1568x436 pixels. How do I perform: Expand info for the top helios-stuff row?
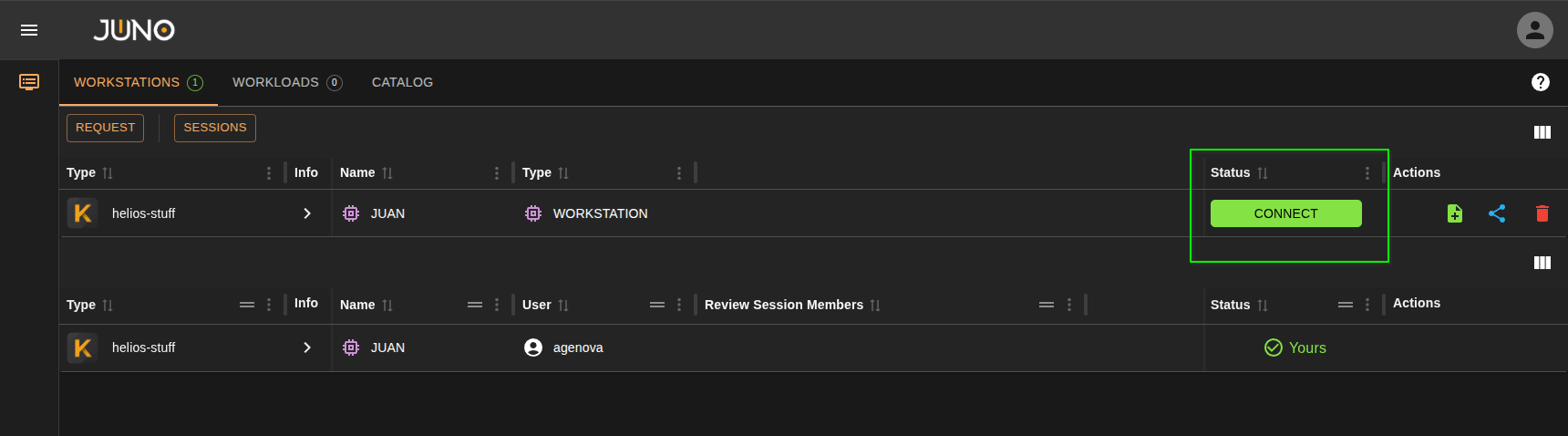(307, 213)
